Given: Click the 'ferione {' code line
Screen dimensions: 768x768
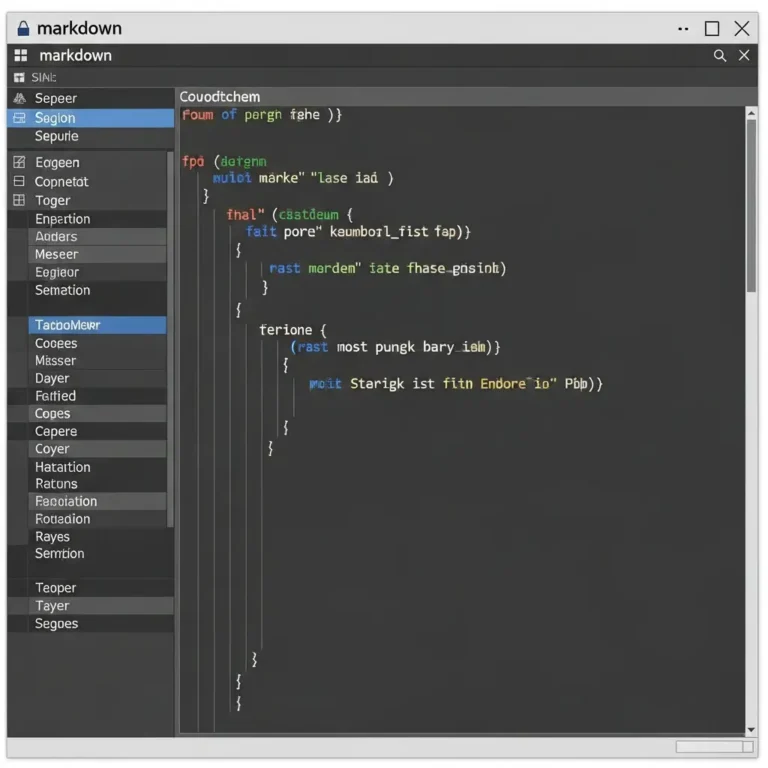Looking at the screenshot, I should click(x=293, y=330).
